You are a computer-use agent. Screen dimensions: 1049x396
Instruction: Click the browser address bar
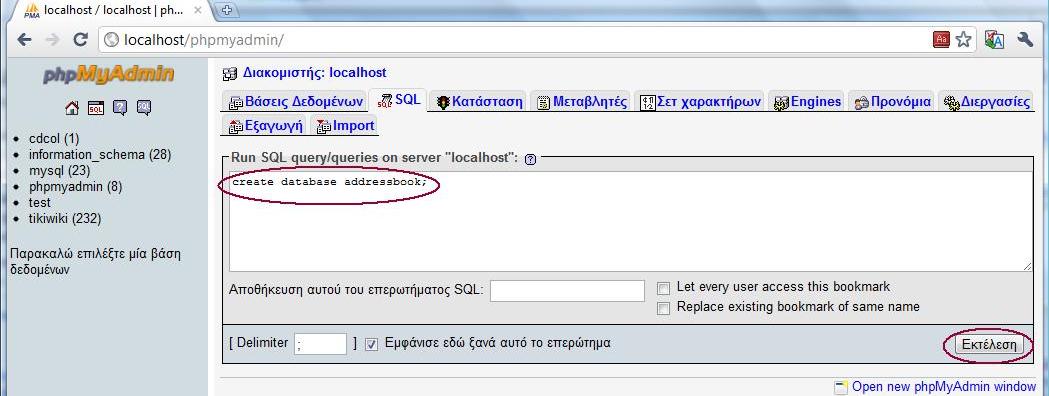pos(515,40)
